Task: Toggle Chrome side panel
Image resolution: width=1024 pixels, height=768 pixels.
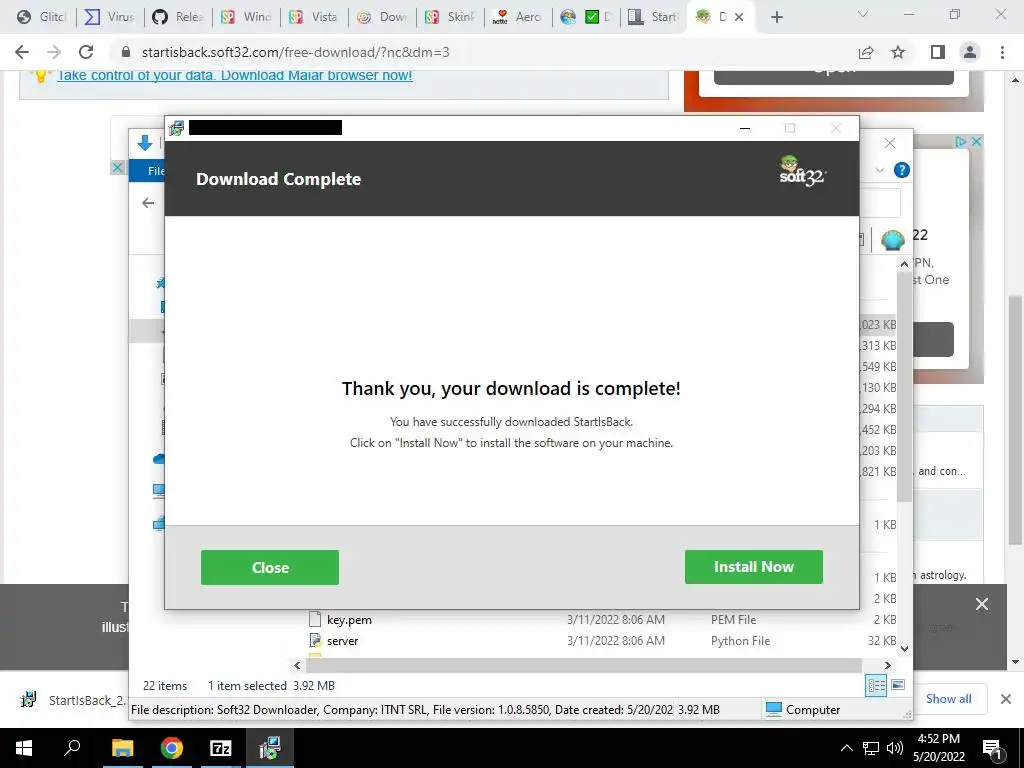Action: pos(938,52)
